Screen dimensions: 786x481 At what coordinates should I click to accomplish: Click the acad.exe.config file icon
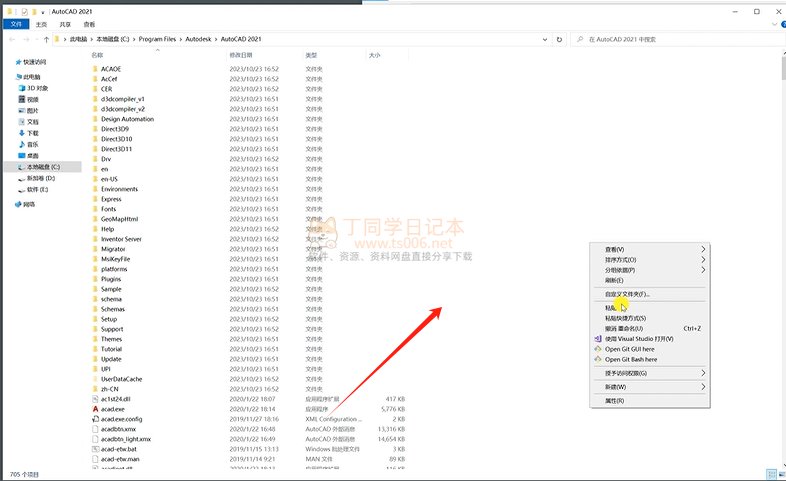(x=94, y=419)
